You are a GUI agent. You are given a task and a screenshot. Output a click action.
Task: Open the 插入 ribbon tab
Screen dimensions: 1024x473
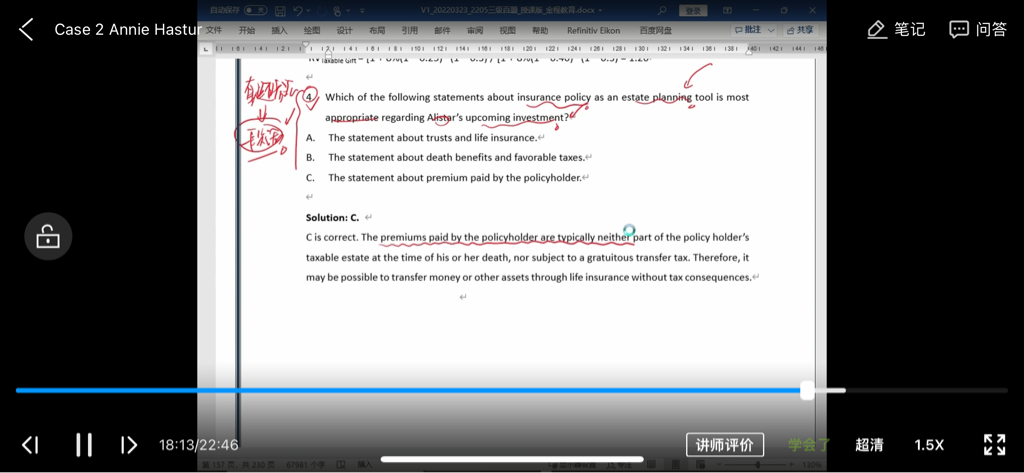279,31
